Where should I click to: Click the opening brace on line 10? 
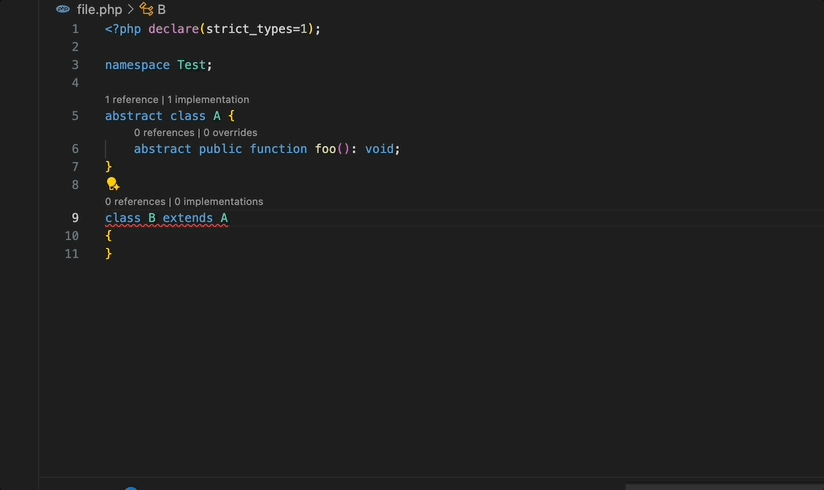point(109,236)
